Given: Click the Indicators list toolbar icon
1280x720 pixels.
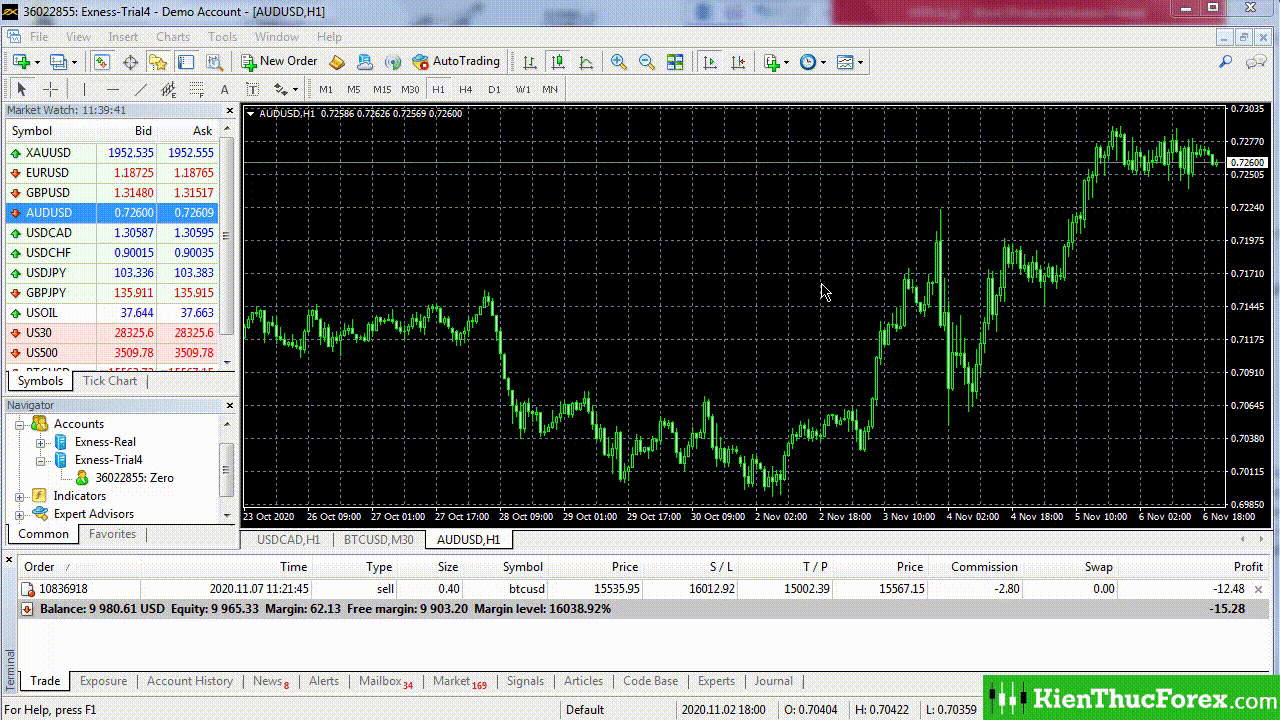Looking at the screenshot, I should click(771, 62).
